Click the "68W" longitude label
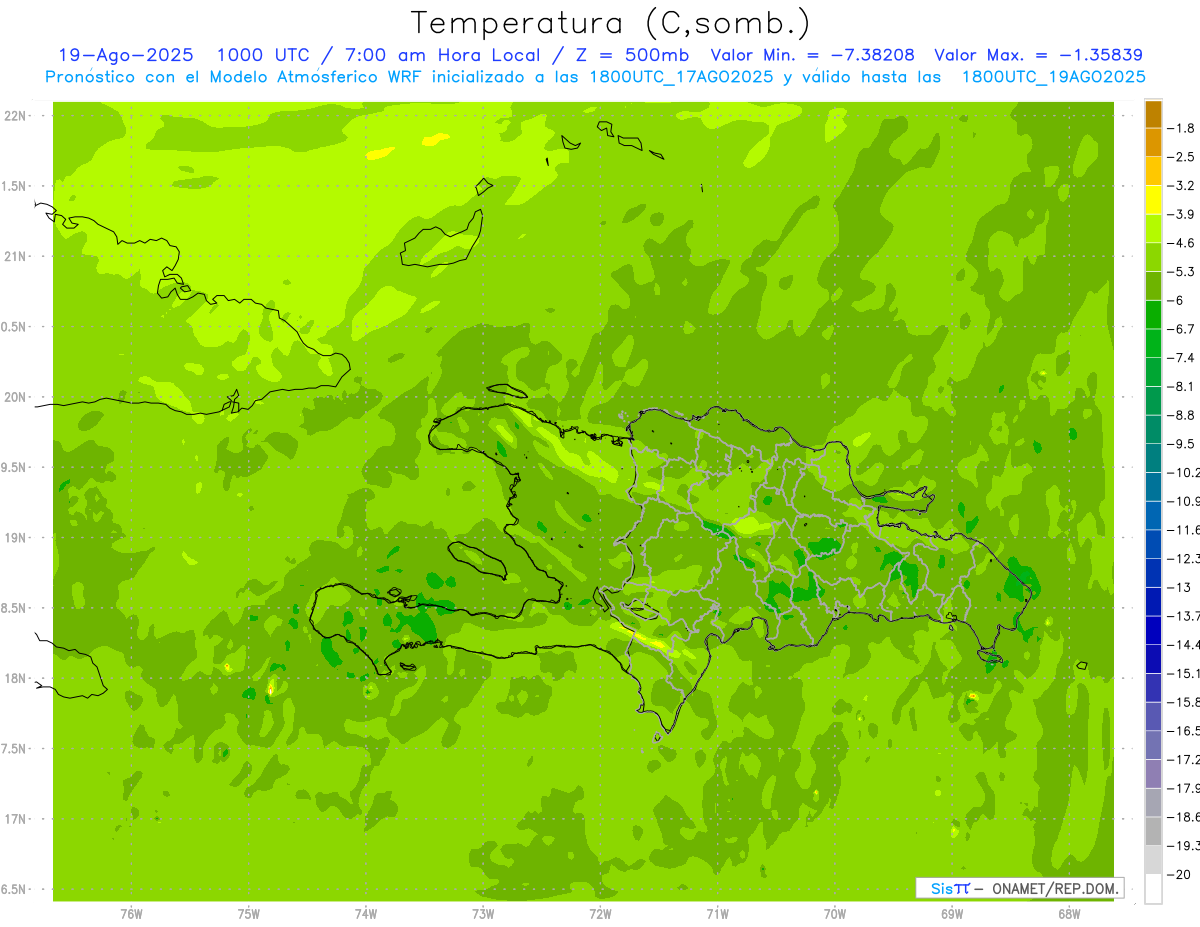 tap(1068, 913)
